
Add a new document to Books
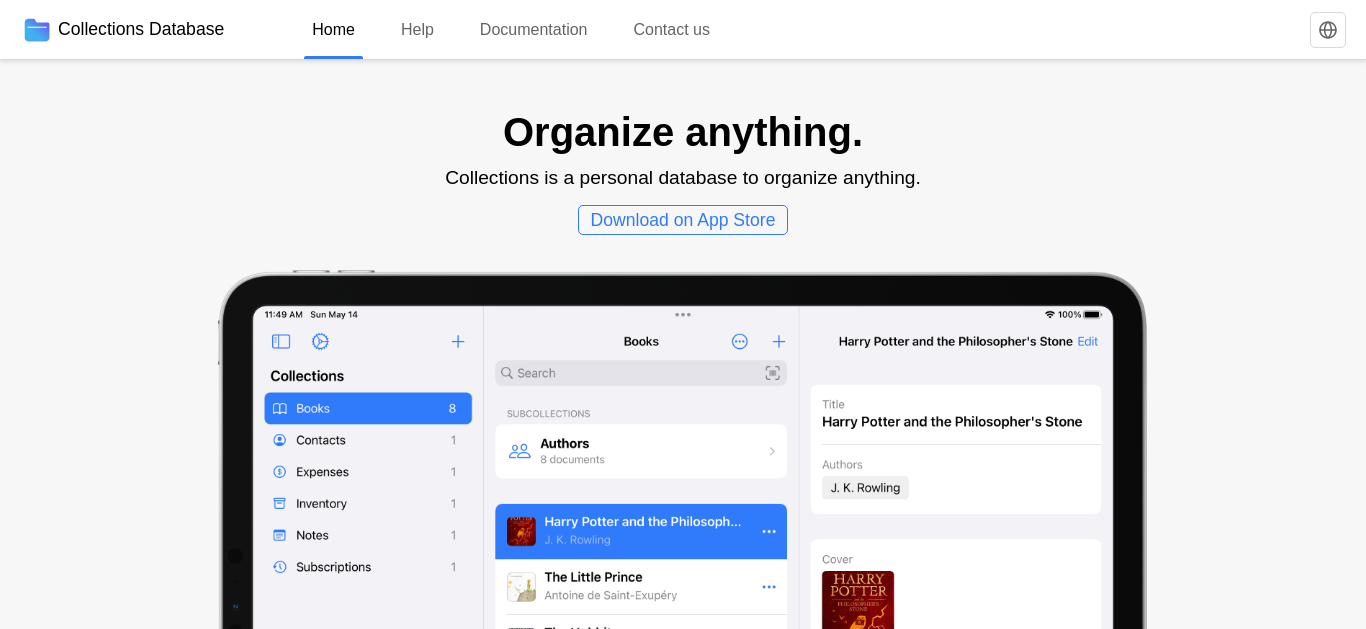coord(779,342)
